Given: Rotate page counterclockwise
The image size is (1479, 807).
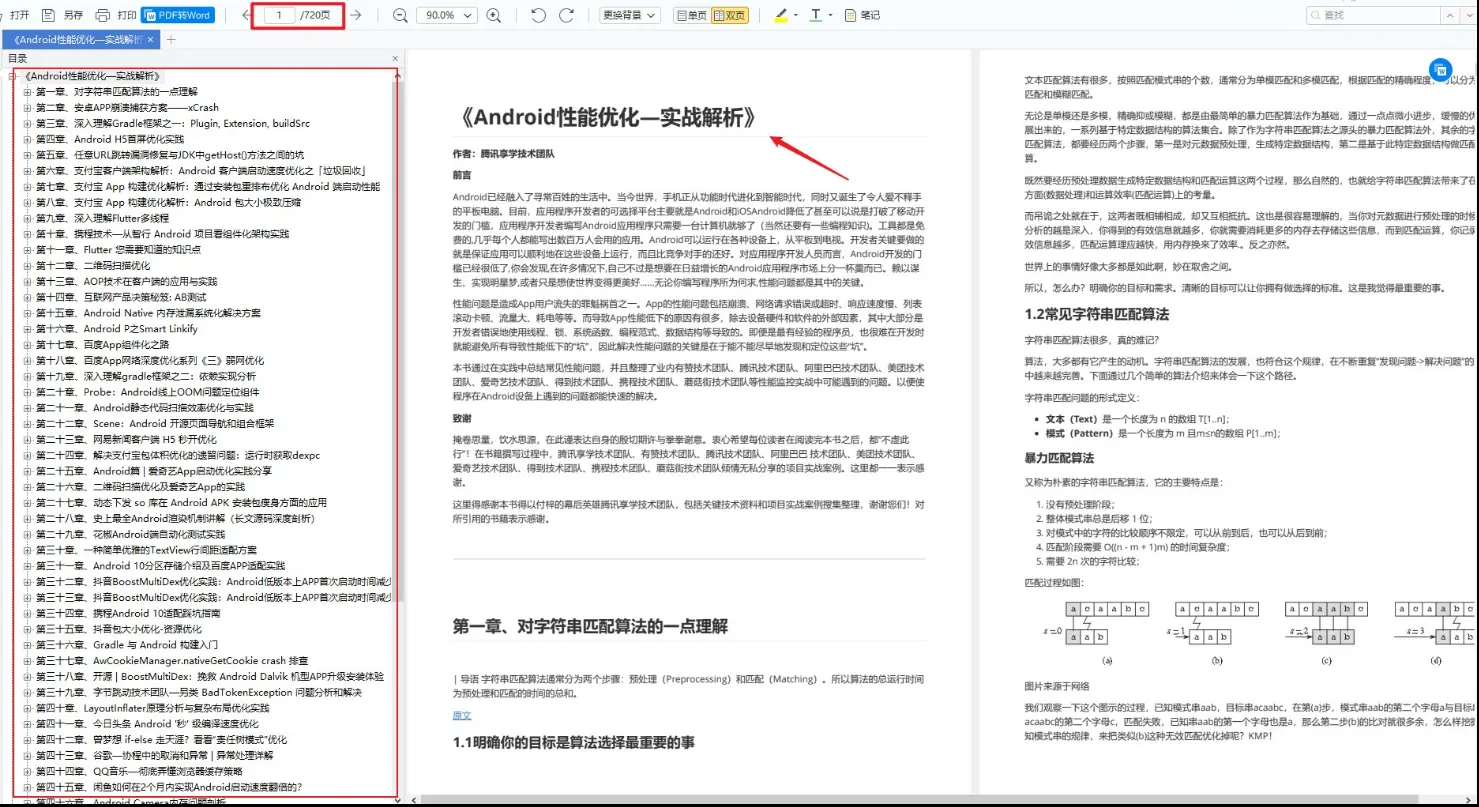Looking at the screenshot, I should [538, 15].
